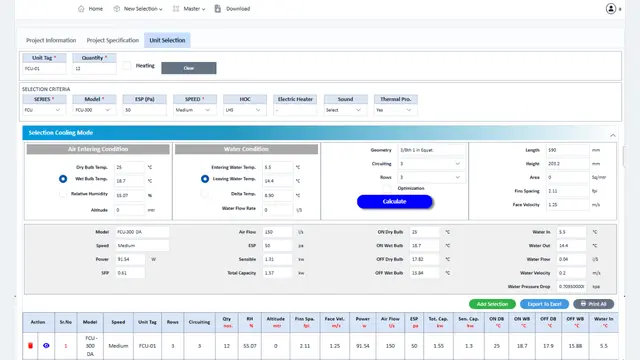Click printer icon in Print All button
Image resolution: width=640 pixels, height=360 pixels.
click(583, 304)
